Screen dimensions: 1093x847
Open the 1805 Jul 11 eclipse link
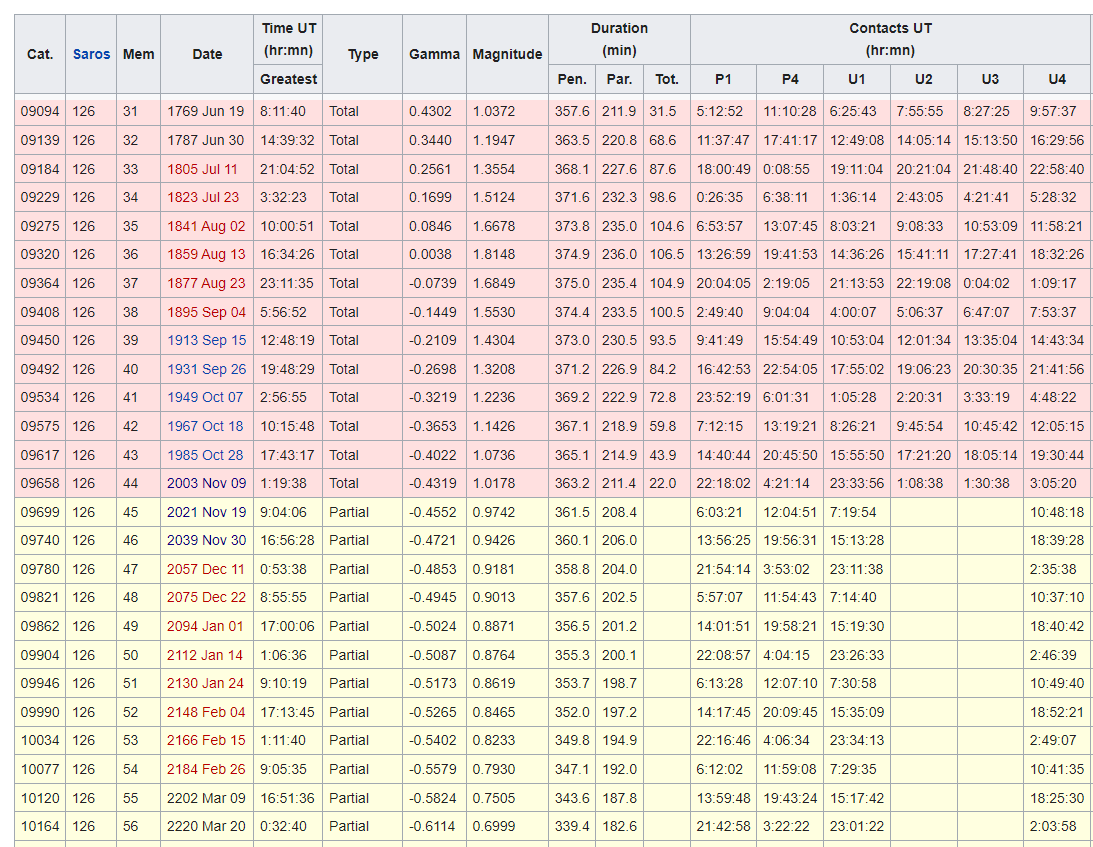pyautogui.click(x=202, y=169)
